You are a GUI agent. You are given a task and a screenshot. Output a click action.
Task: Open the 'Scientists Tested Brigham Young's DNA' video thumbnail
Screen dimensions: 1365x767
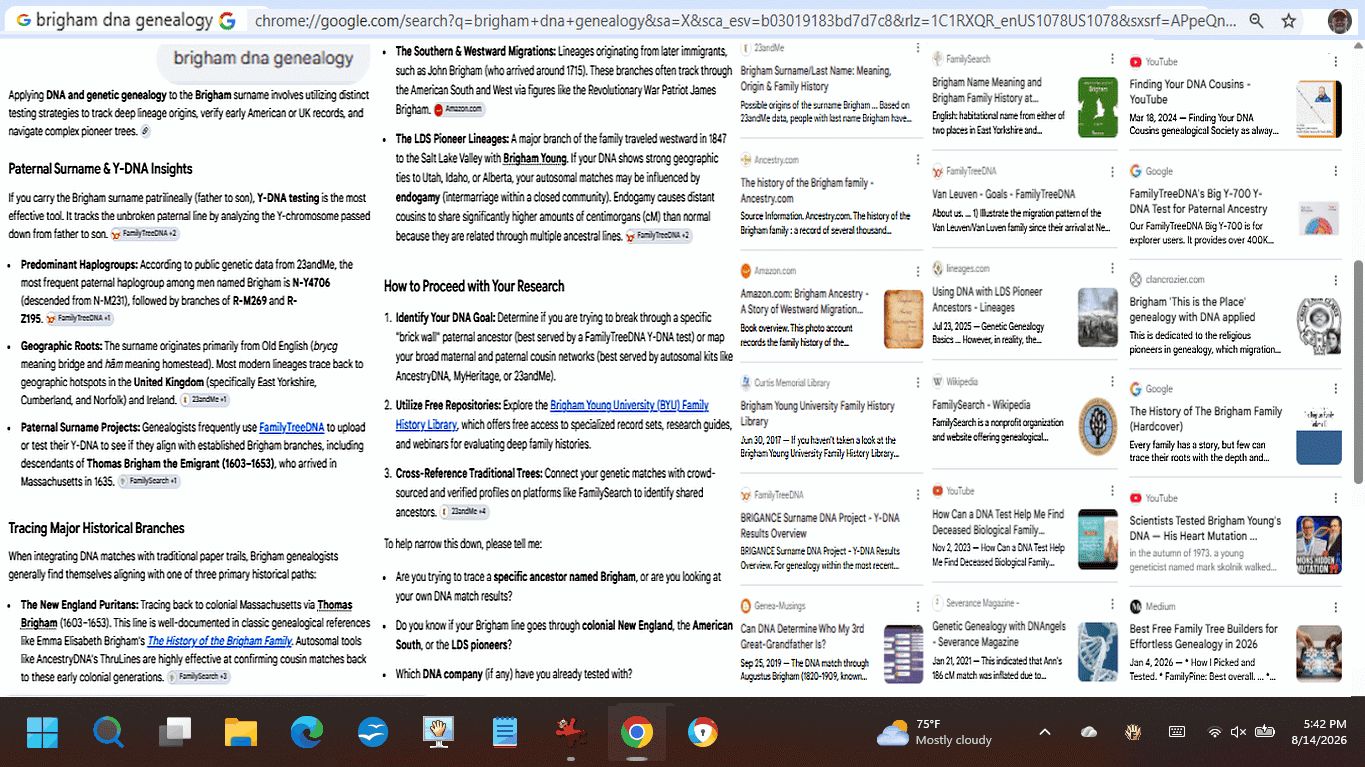1319,545
